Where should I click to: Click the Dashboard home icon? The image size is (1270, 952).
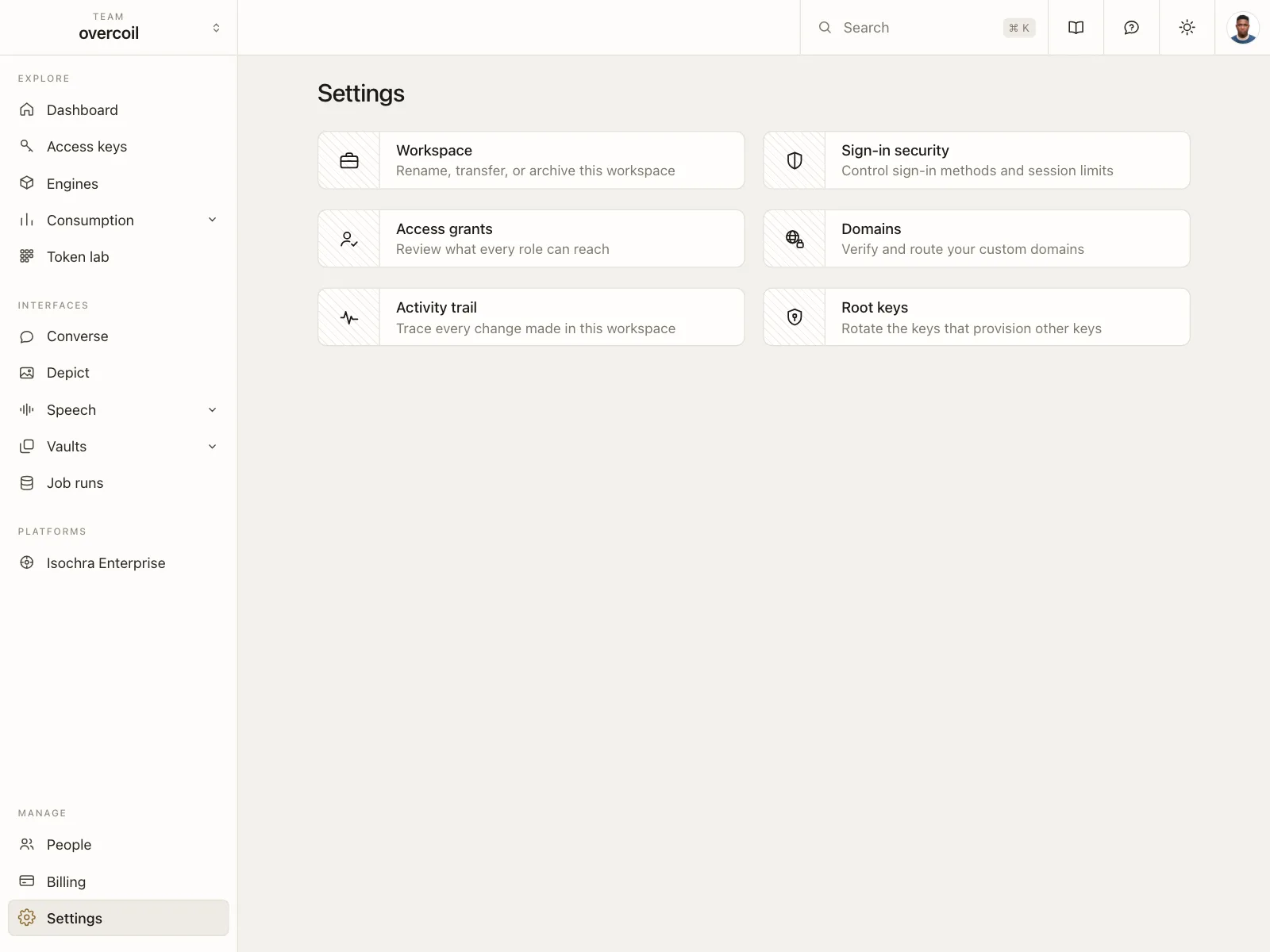coord(27,109)
